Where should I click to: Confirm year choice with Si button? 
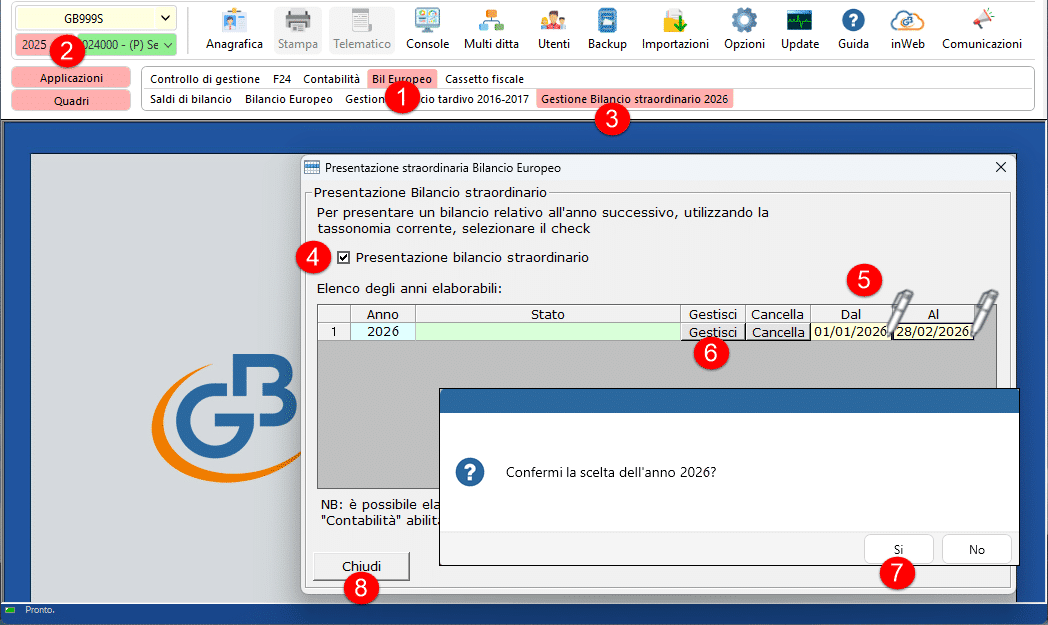click(x=898, y=549)
